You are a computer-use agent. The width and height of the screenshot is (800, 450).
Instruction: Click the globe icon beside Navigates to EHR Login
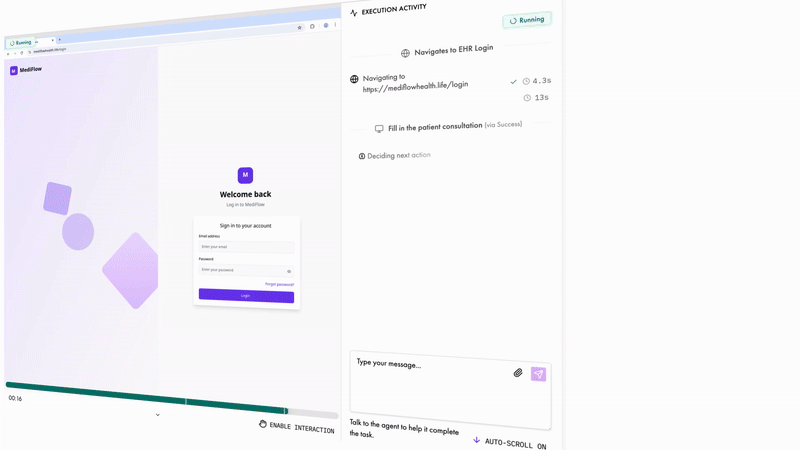pos(405,53)
